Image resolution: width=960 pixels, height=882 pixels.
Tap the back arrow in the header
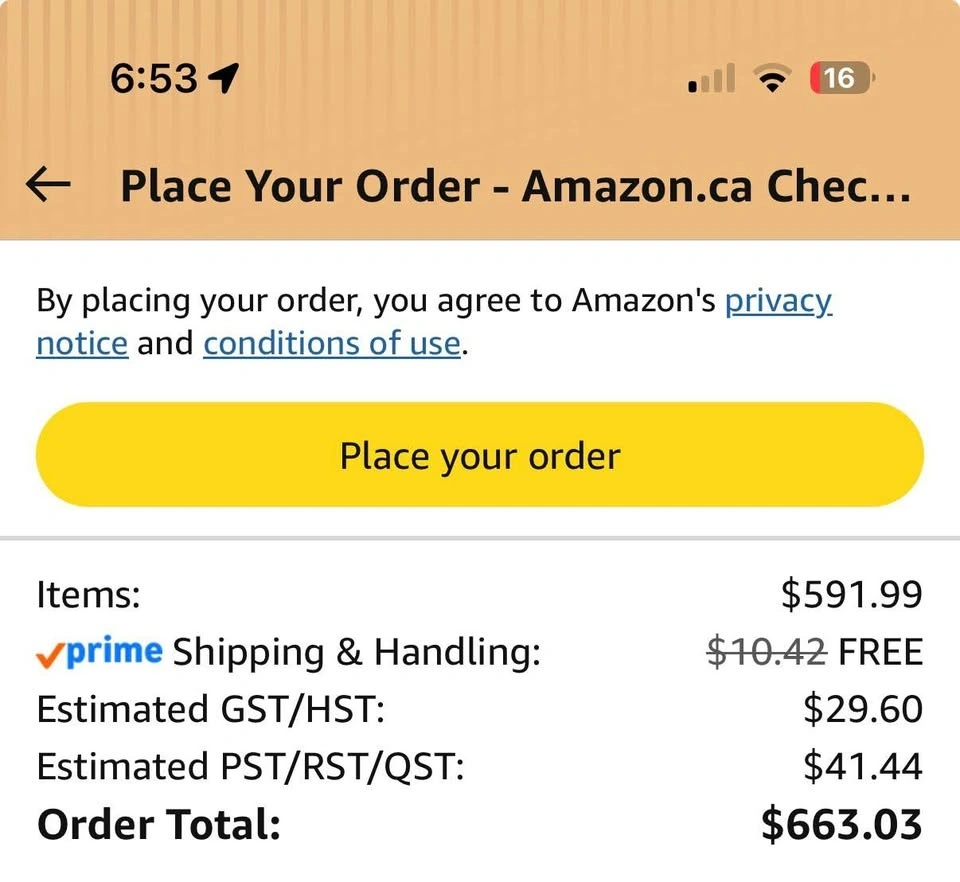click(48, 186)
